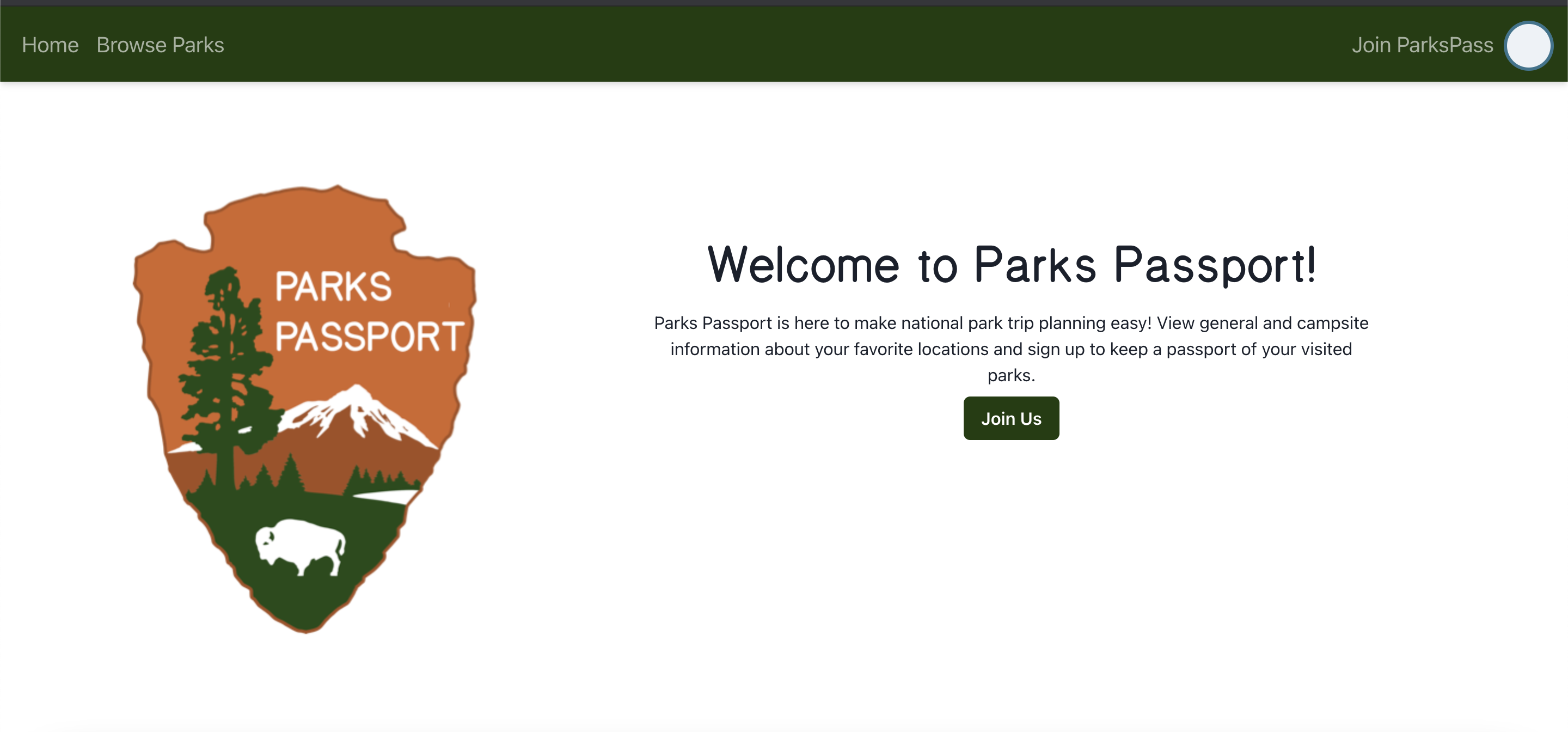
Task: Open the Browse Parks page
Action: click(x=160, y=45)
